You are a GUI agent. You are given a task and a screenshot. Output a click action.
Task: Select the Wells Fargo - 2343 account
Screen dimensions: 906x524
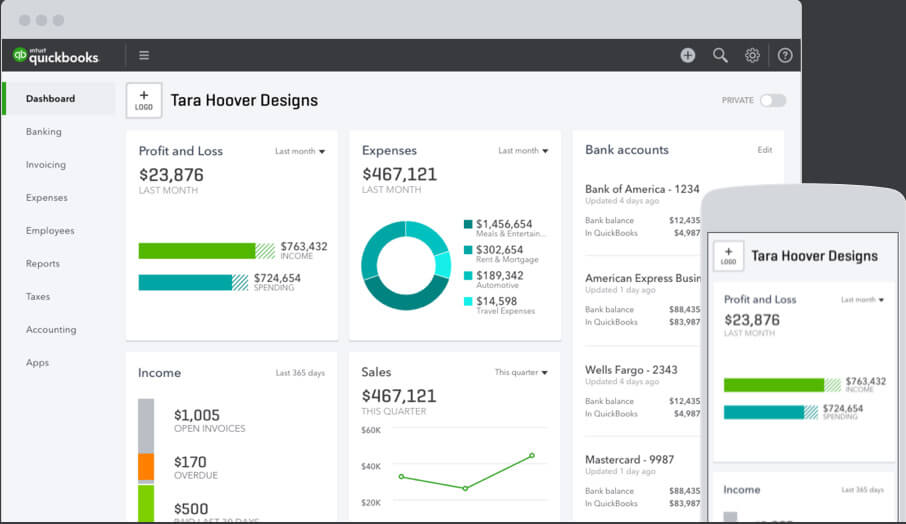630,370
